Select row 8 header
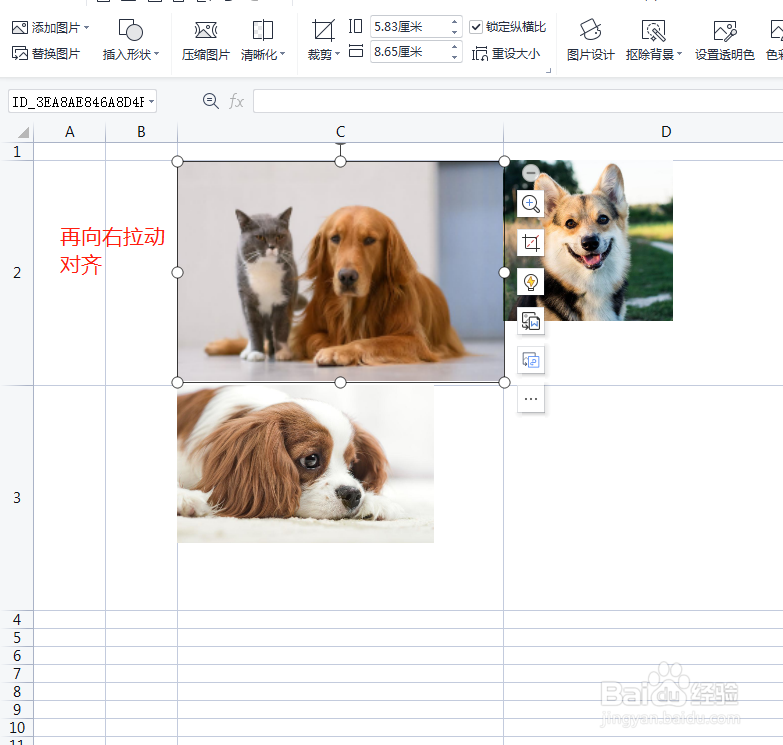Viewport: 783px width, 745px height. point(17,692)
